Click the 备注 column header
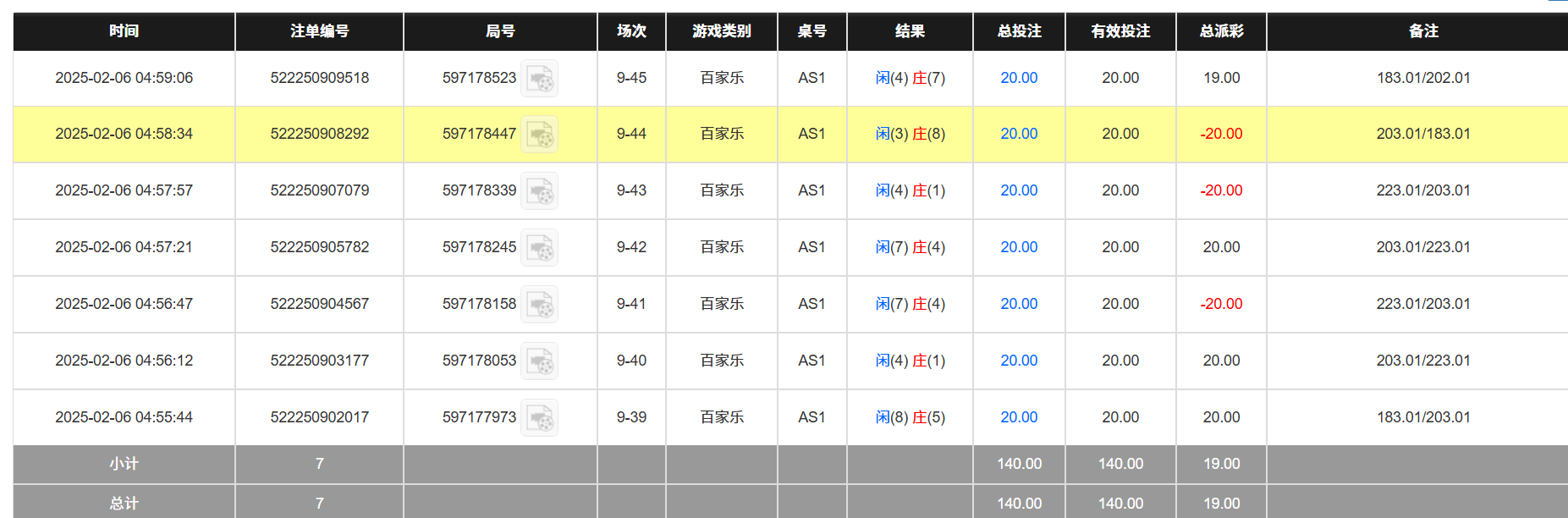The width and height of the screenshot is (1568, 518). click(1422, 31)
